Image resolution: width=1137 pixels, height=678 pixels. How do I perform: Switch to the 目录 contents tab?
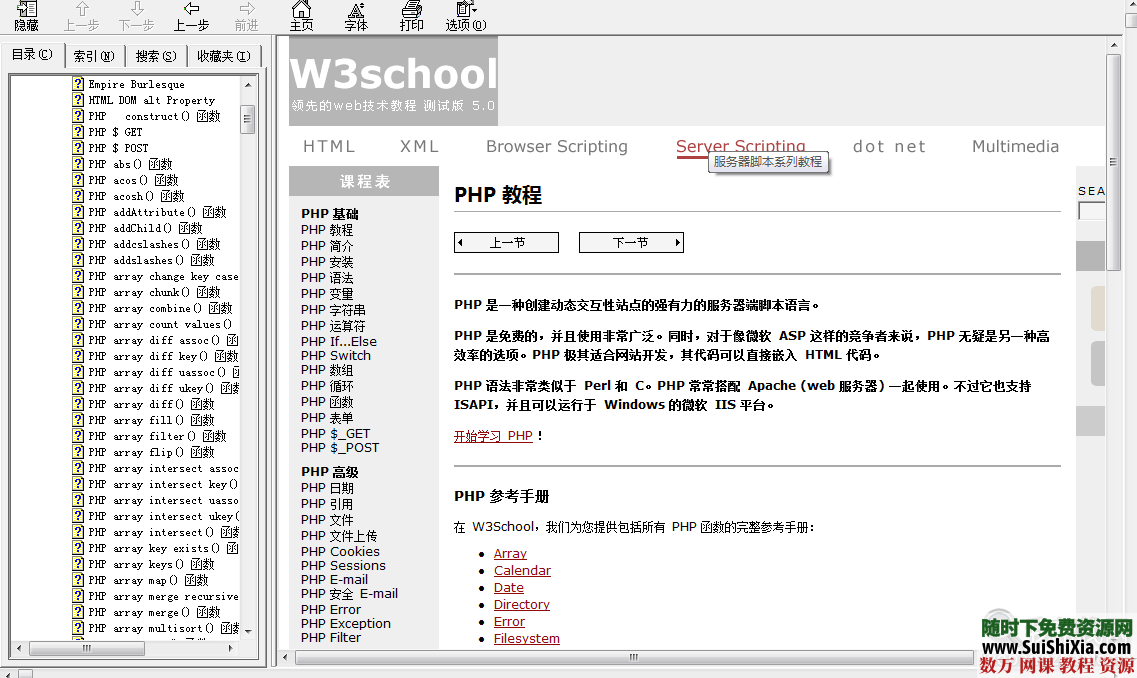point(32,54)
